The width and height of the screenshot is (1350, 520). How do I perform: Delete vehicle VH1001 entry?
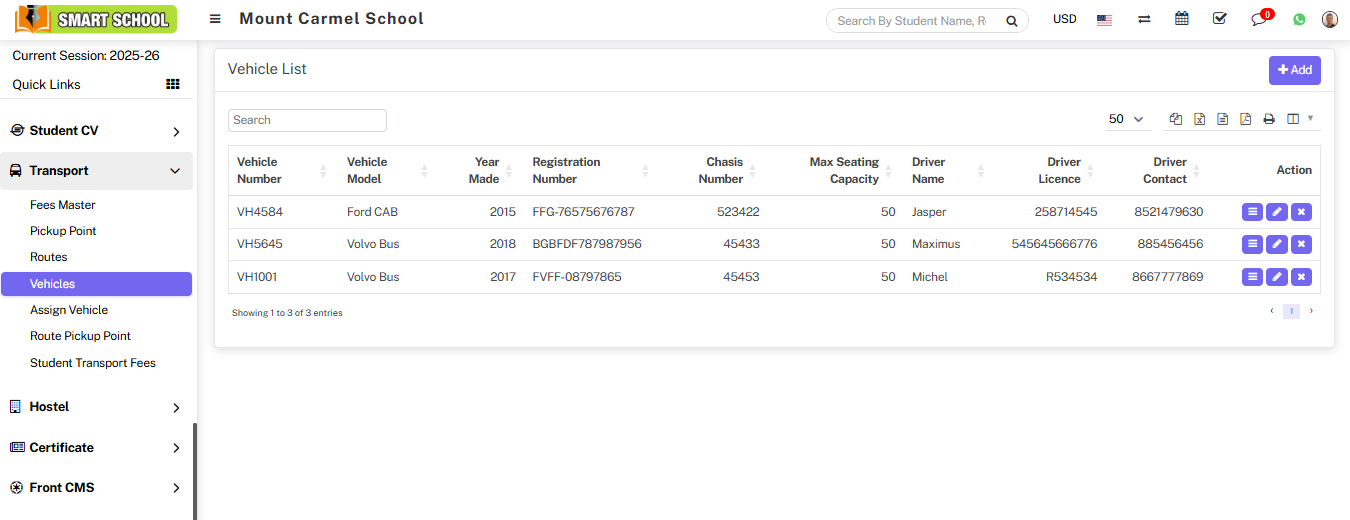point(1301,277)
